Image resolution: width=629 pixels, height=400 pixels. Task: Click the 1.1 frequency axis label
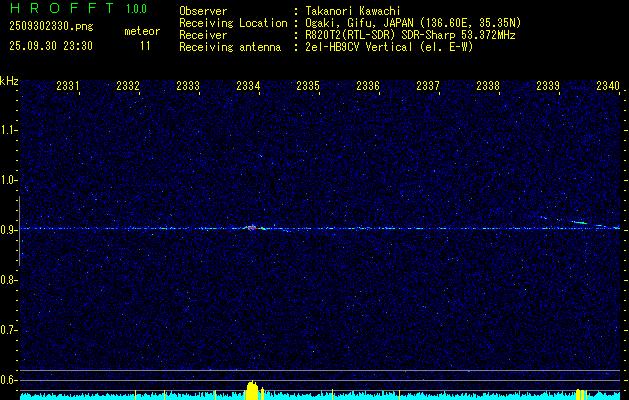click(9, 129)
